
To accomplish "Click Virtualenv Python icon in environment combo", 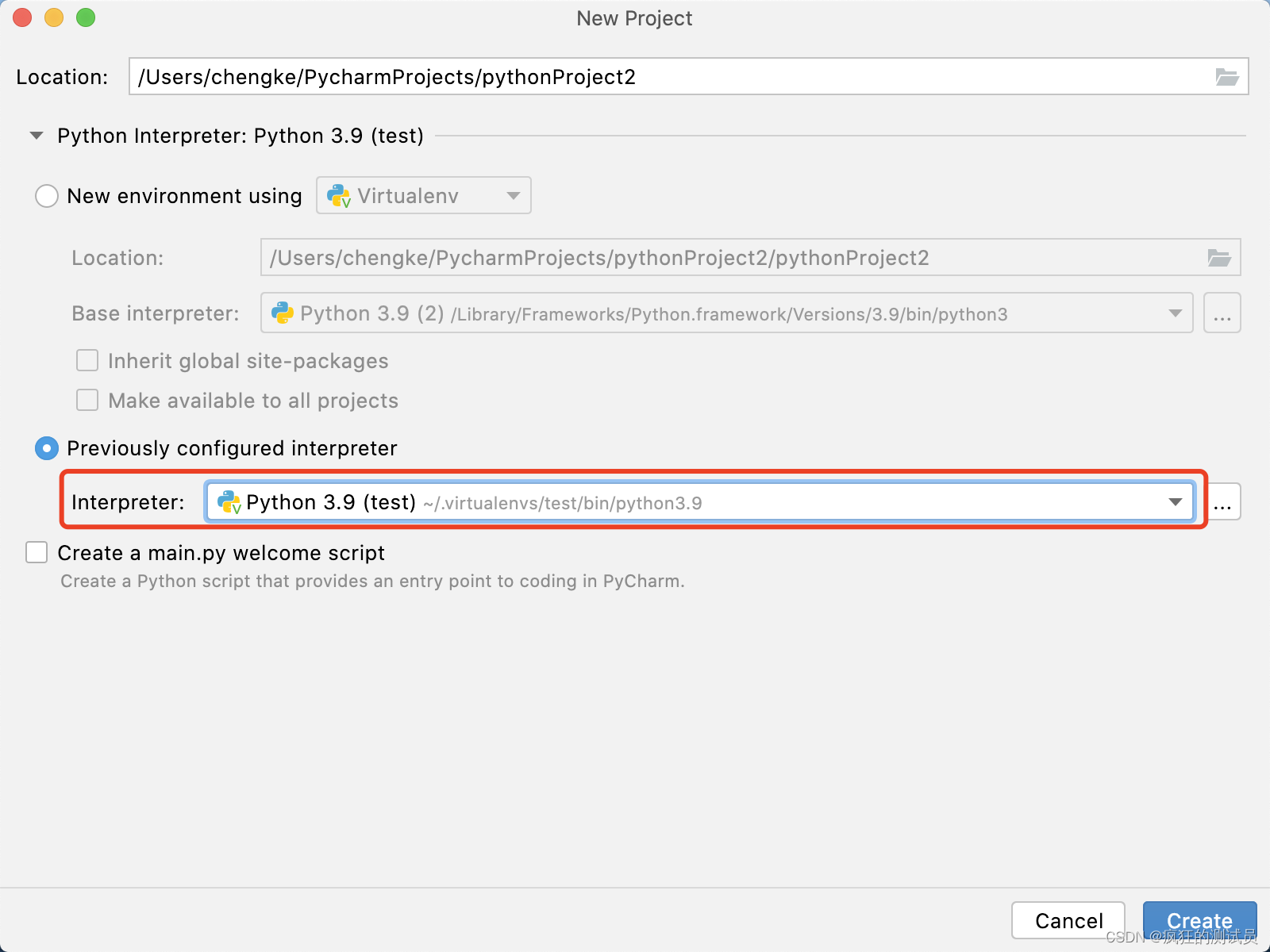I will [339, 196].
